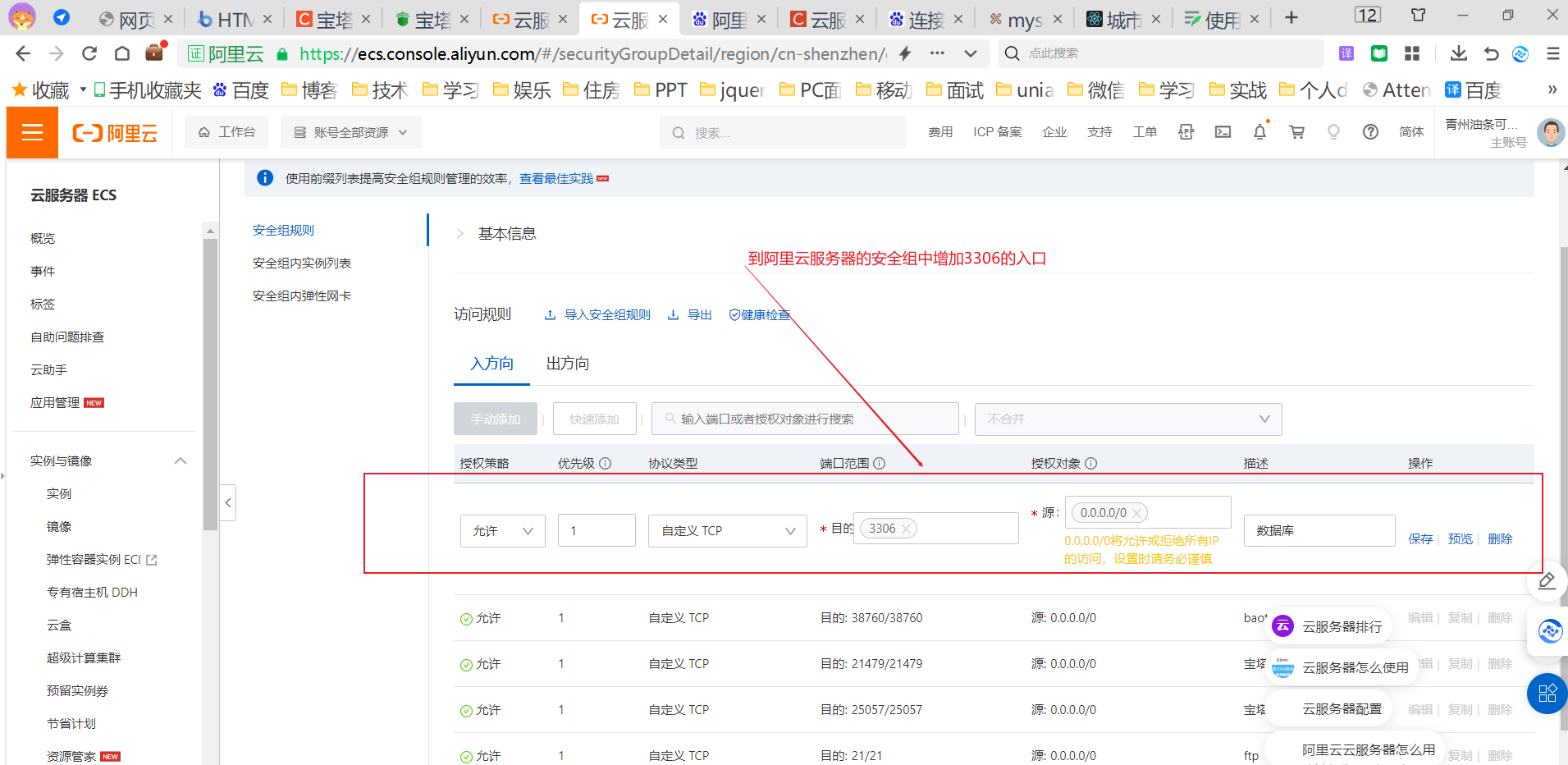
Task: Remove the 3306 port tag
Action: coord(907,529)
